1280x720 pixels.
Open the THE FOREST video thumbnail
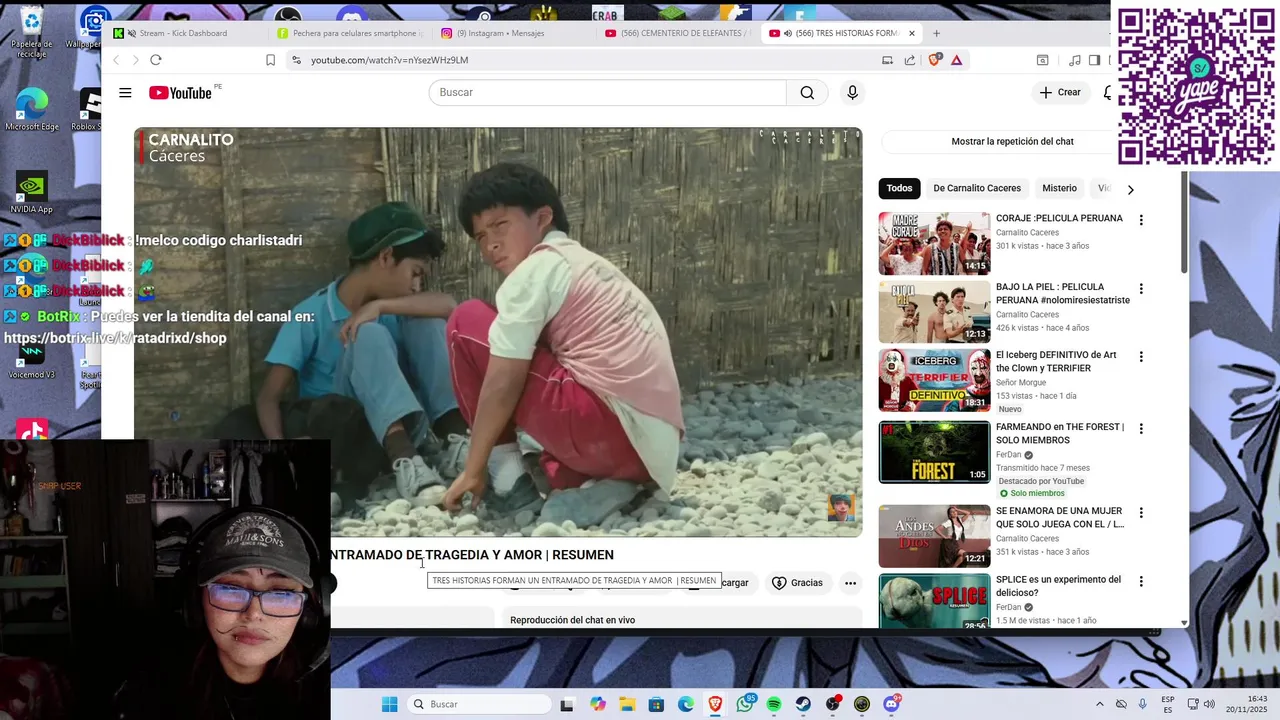click(x=934, y=452)
